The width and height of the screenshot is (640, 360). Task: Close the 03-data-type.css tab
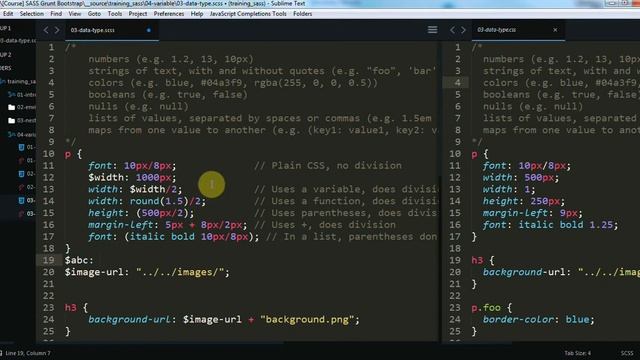[x=555, y=30]
